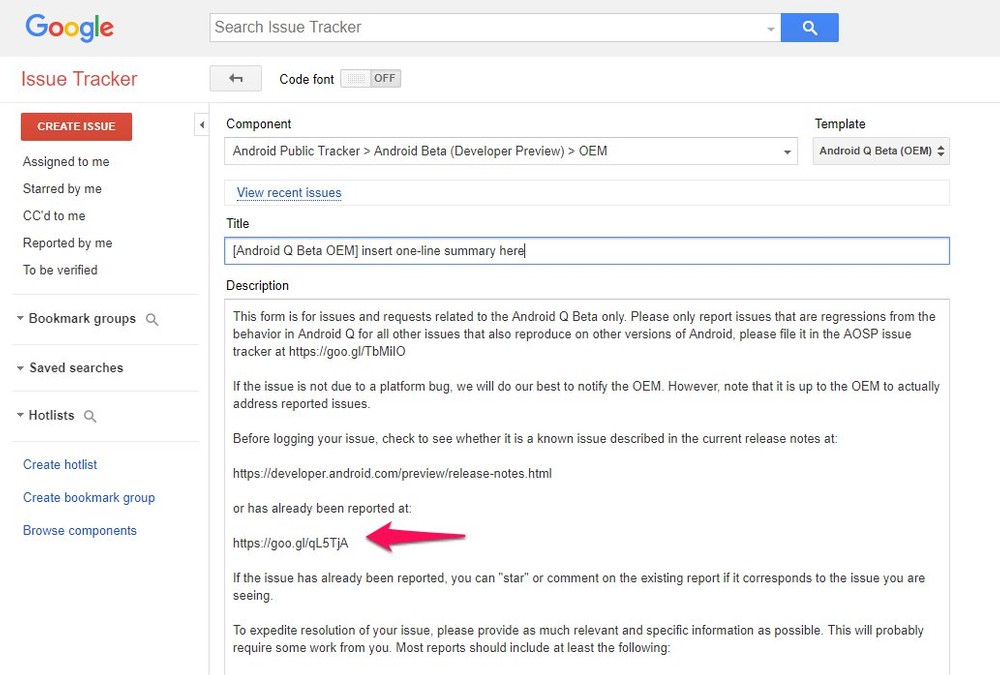
Task: Click the Create Issue button
Action: click(x=77, y=126)
